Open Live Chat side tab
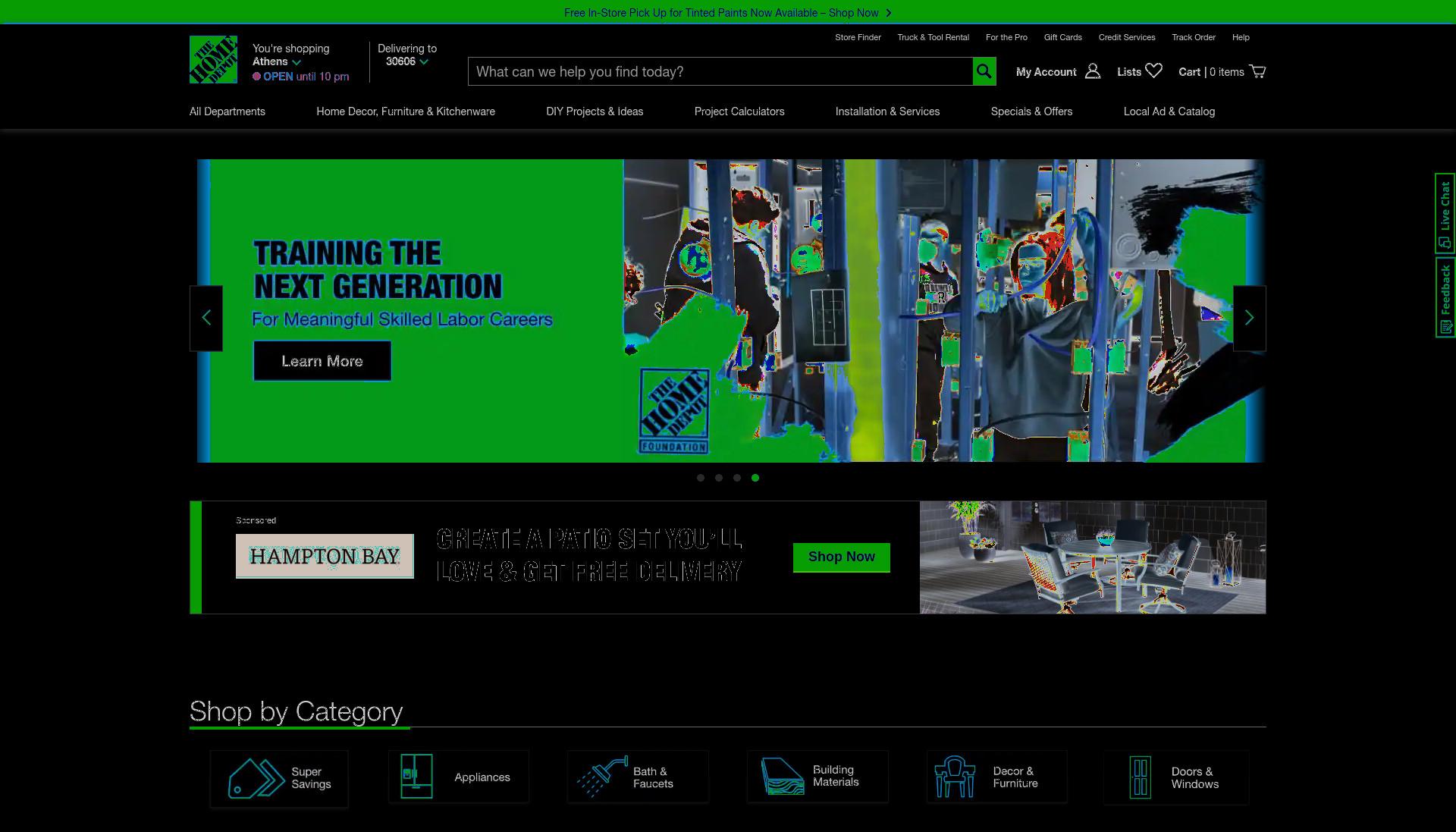 pos(1445,213)
